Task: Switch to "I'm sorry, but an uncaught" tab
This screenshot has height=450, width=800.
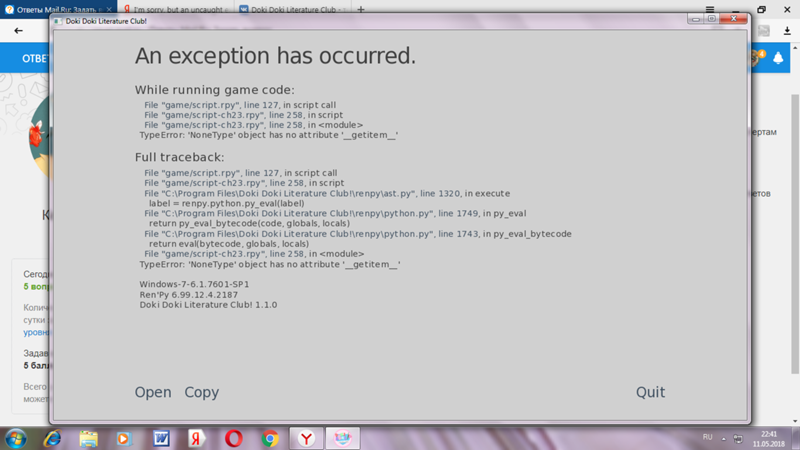Action: (x=176, y=9)
